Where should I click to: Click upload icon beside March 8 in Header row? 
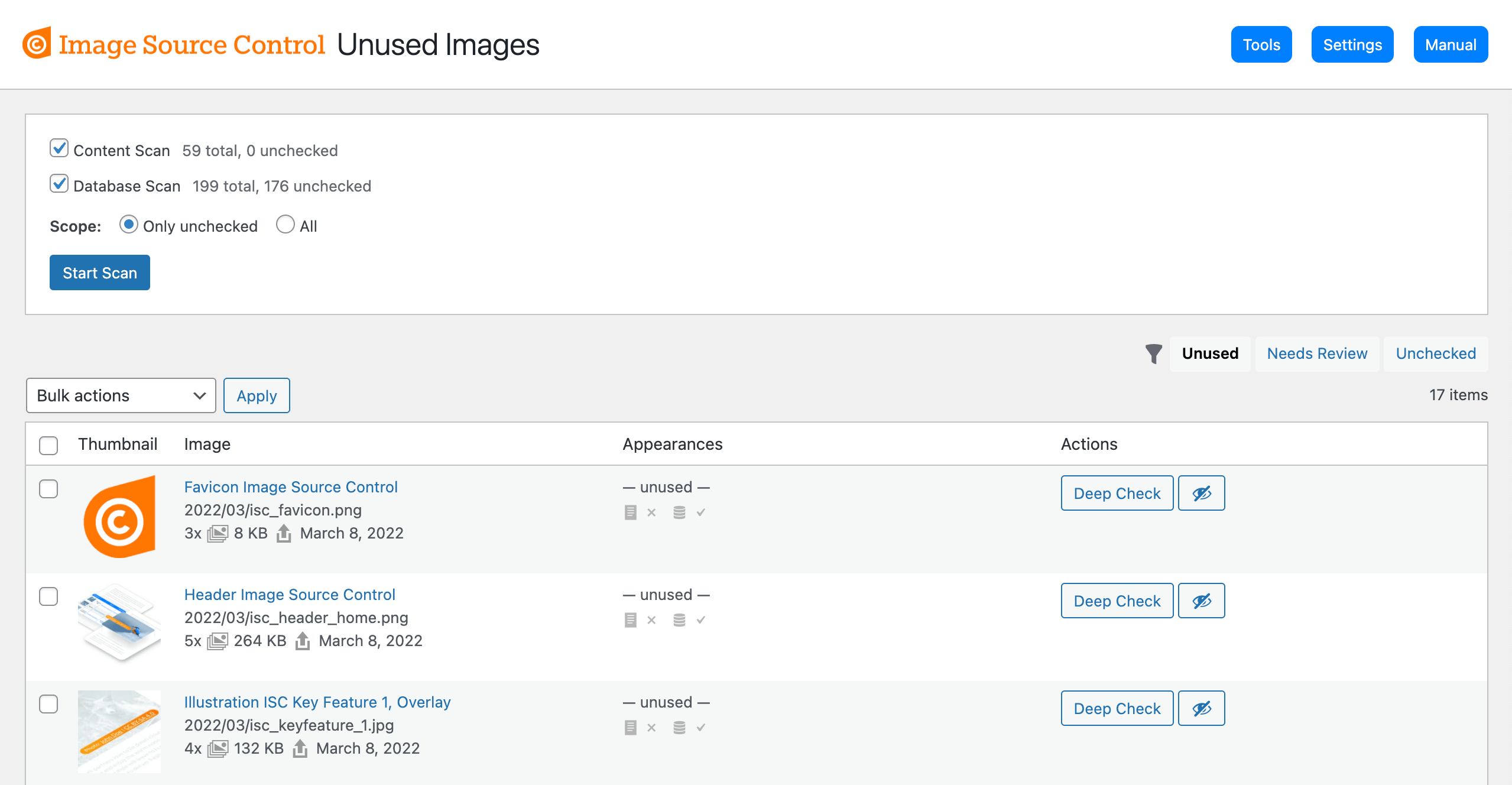[303, 641]
